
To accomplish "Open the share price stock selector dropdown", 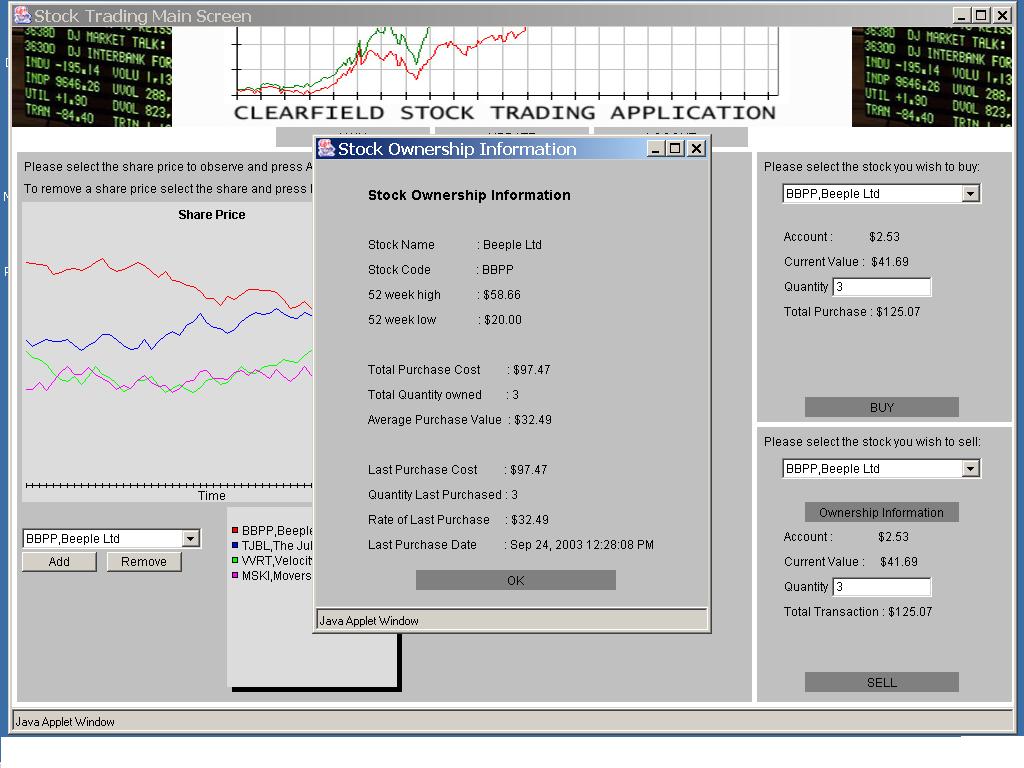I will coord(190,539).
